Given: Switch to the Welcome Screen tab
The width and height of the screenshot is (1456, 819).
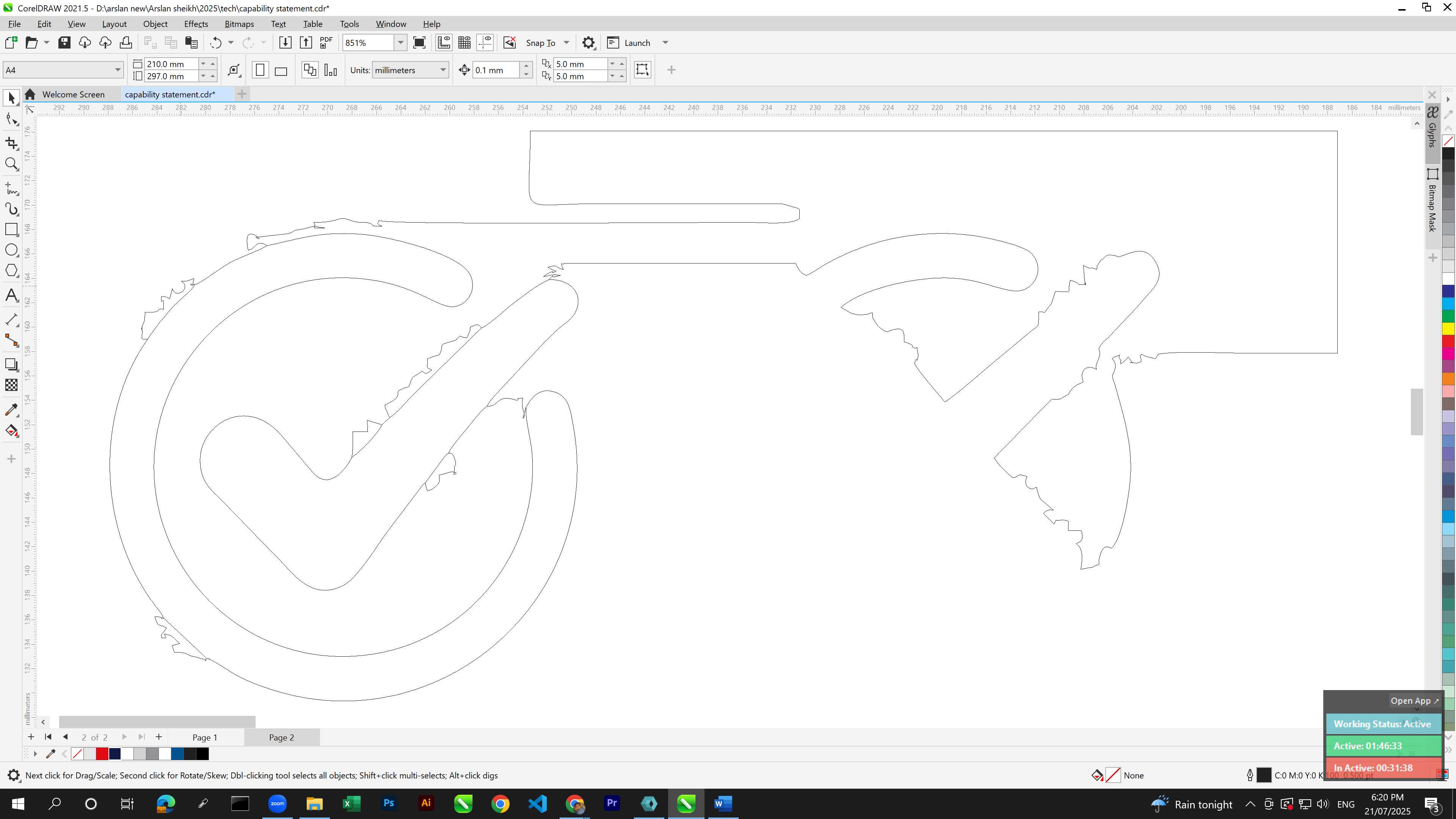Looking at the screenshot, I should click(x=74, y=94).
